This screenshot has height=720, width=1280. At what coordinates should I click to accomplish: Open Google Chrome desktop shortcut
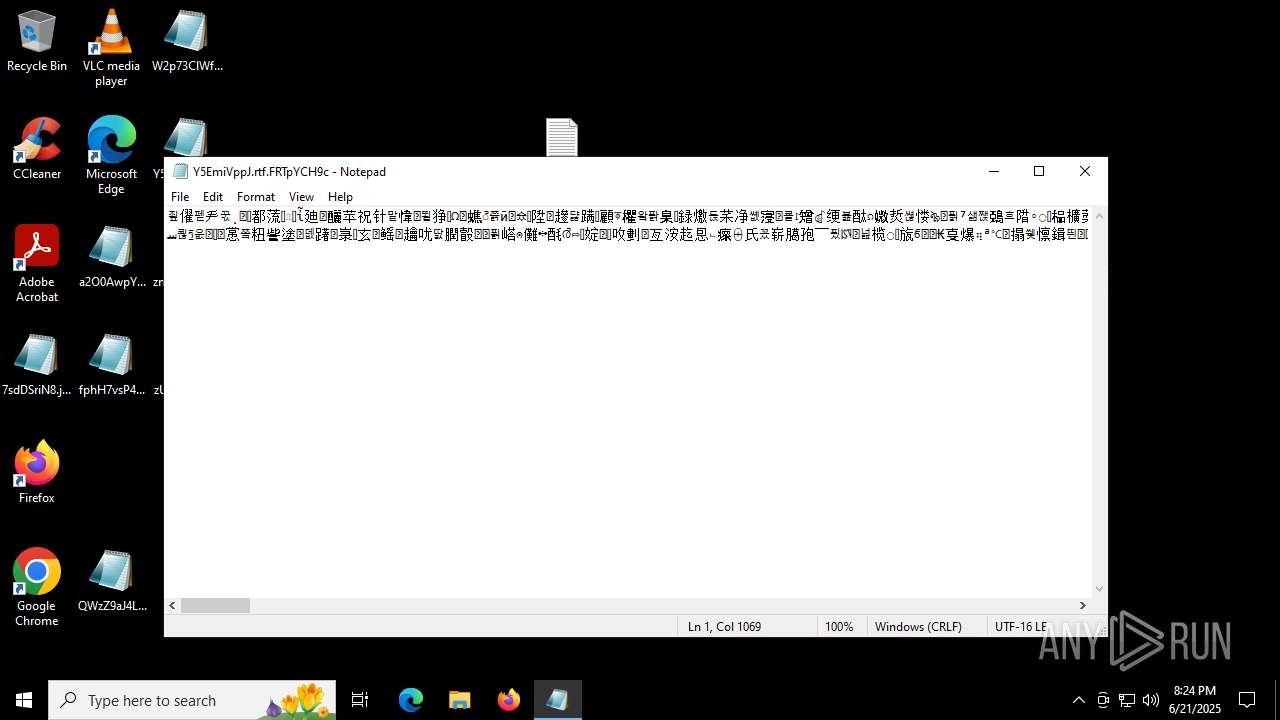[37, 588]
